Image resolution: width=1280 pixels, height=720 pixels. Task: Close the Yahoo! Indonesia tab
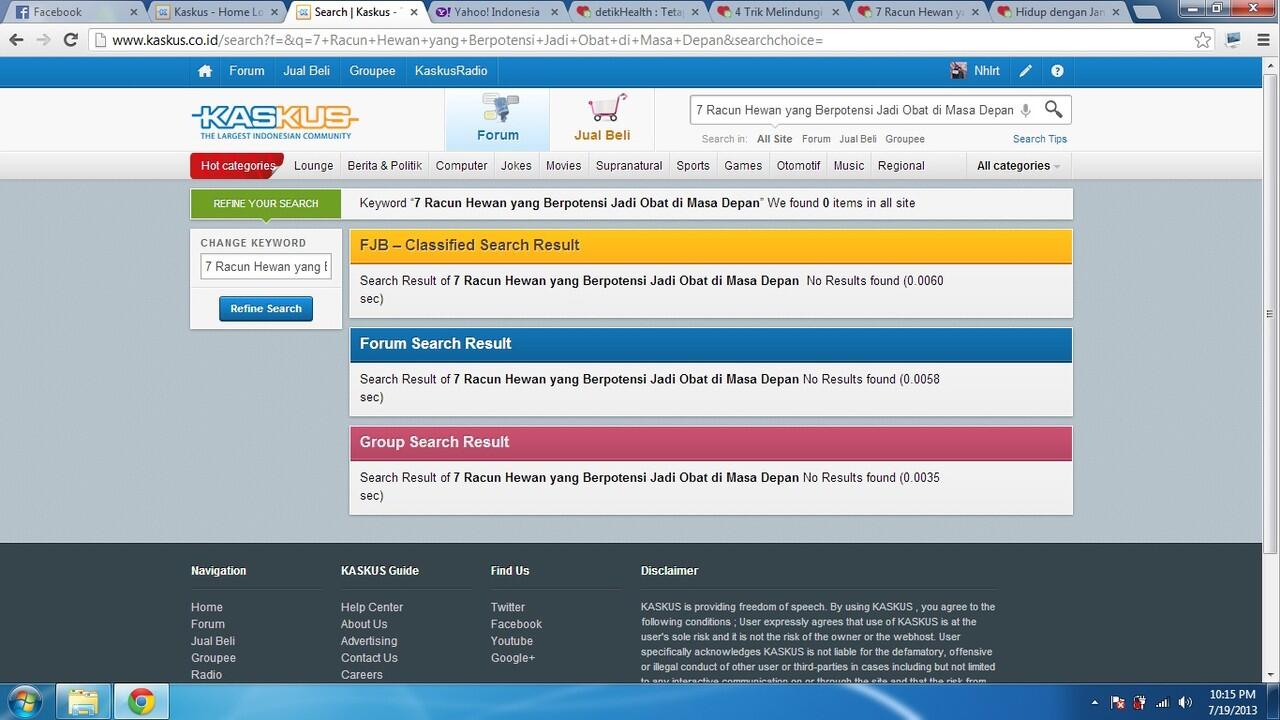(555, 12)
